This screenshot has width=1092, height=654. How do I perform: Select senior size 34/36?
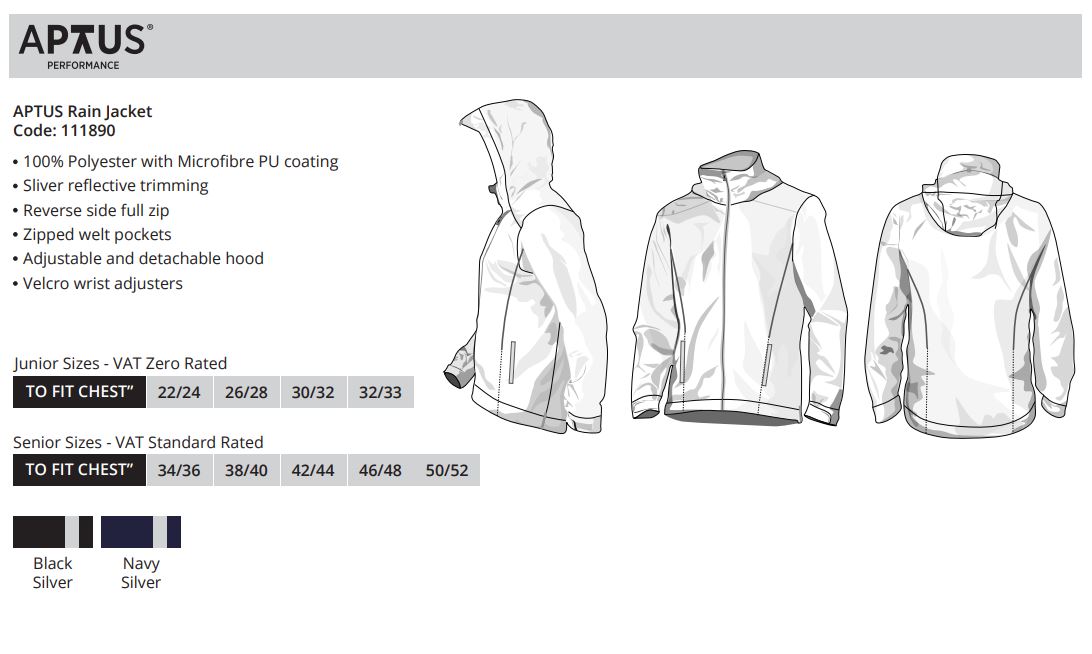(x=179, y=470)
